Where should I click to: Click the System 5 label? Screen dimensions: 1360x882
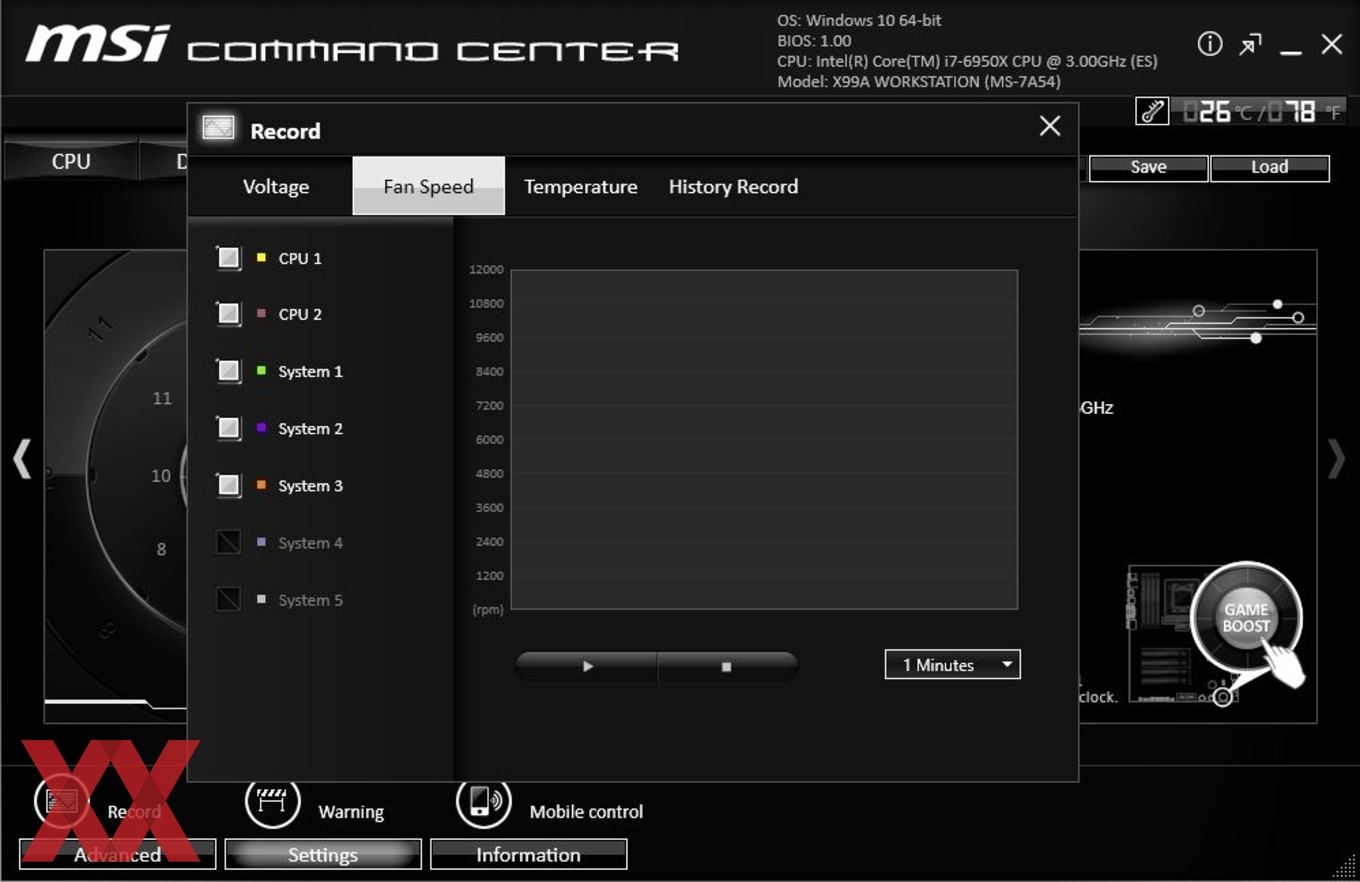[310, 600]
